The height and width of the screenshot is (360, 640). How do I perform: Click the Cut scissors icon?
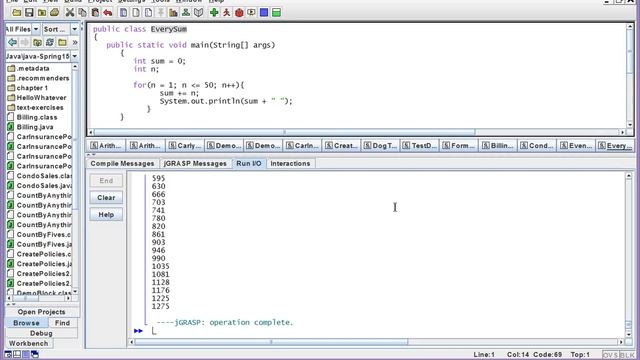tap(70, 13)
